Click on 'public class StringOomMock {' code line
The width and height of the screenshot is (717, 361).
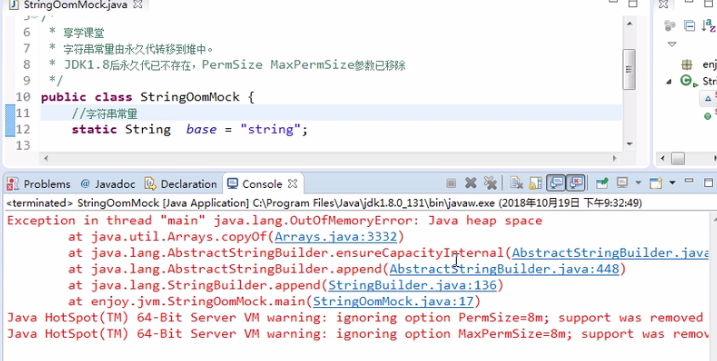[x=147, y=97]
